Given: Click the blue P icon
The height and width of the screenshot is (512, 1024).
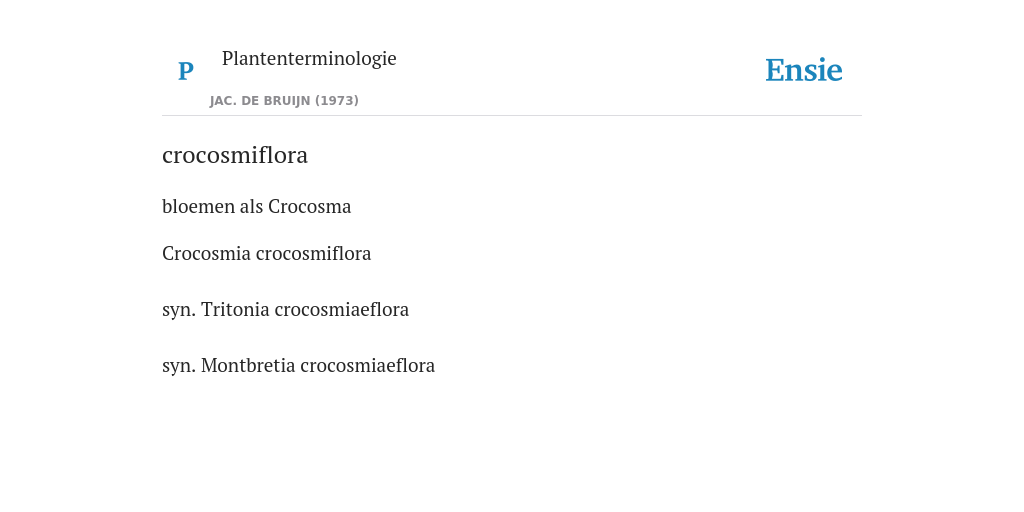Looking at the screenshot, I should 185,71.
